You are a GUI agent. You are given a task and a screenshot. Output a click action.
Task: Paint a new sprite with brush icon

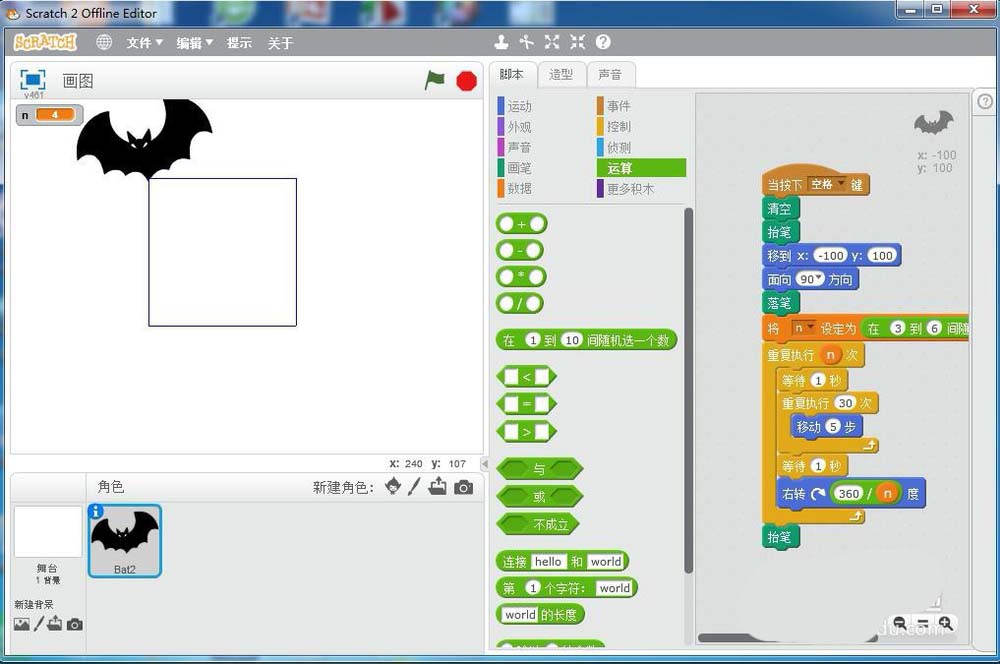[414, 487]
